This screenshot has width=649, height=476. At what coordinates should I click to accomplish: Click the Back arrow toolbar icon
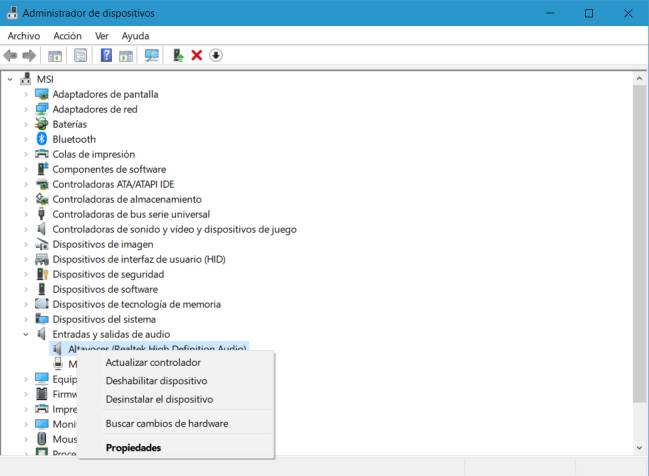coord(10,55)
